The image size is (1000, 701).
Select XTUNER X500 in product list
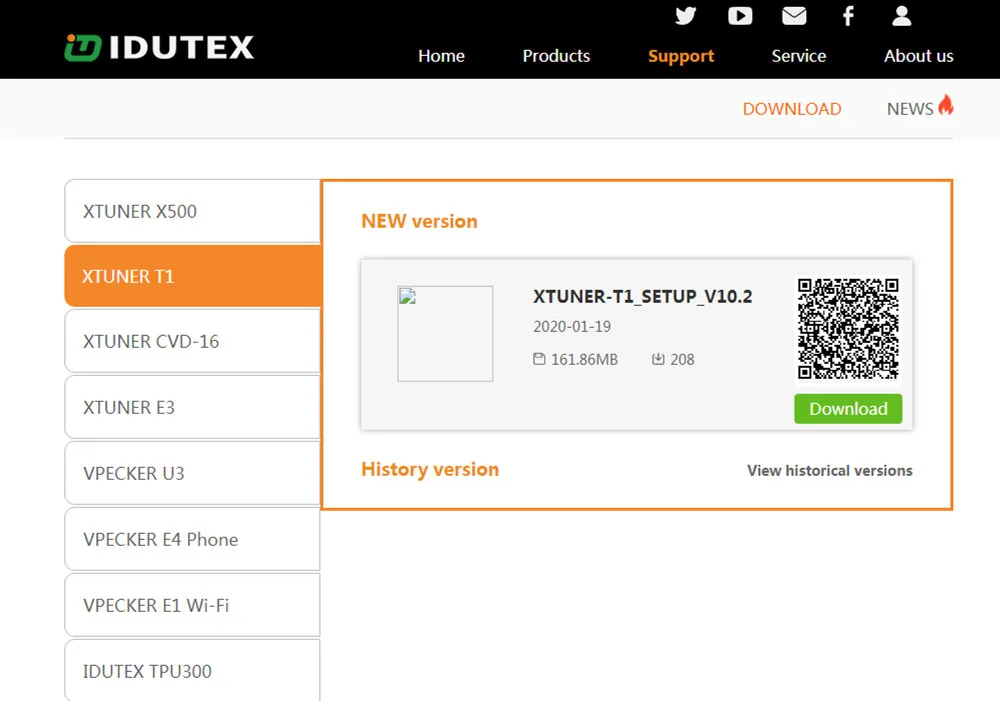pos(193,211)
